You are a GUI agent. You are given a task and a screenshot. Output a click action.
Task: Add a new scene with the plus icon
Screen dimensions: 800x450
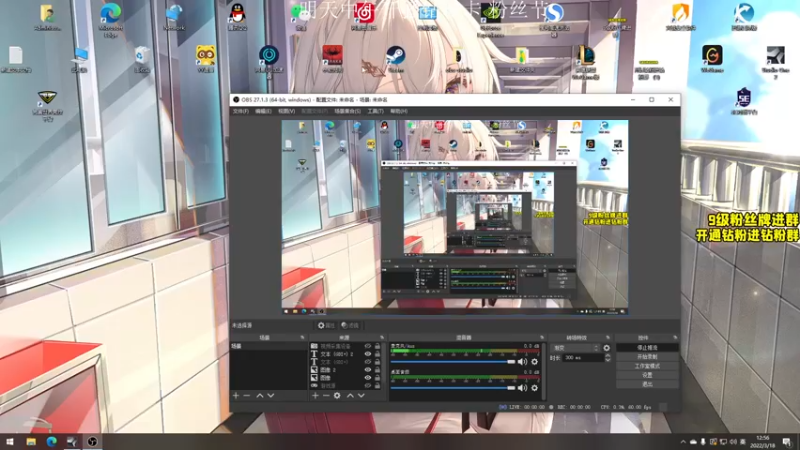[x=236, y=395]
